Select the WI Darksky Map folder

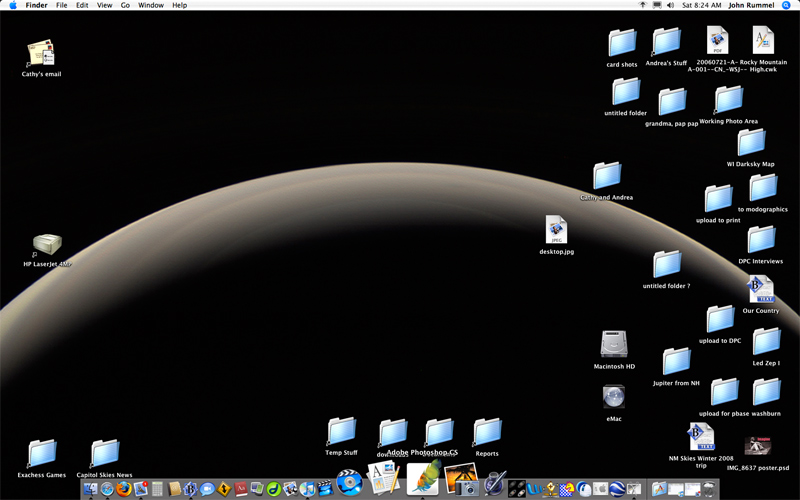(751, 143)
